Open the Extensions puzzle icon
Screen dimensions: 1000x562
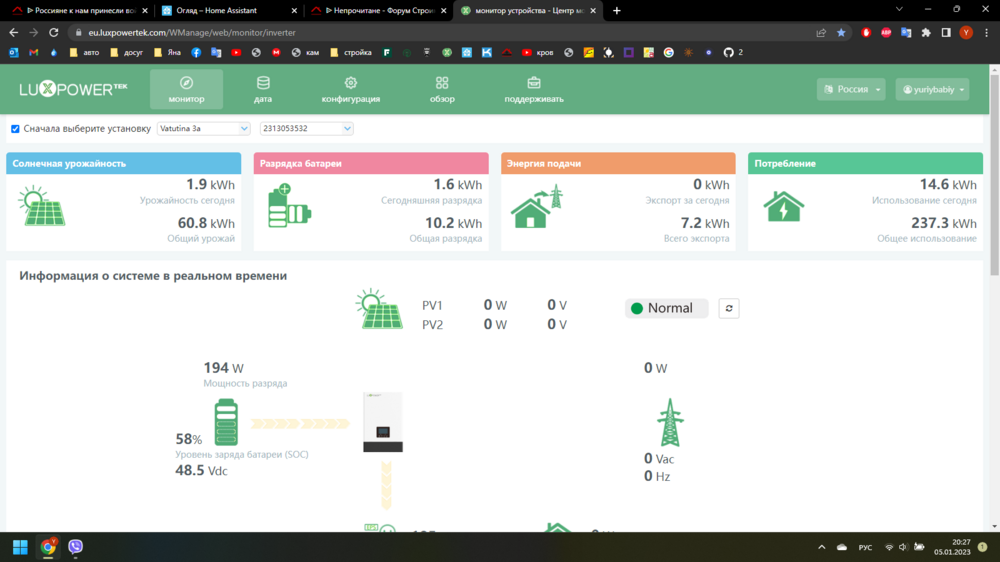(926, 33)
